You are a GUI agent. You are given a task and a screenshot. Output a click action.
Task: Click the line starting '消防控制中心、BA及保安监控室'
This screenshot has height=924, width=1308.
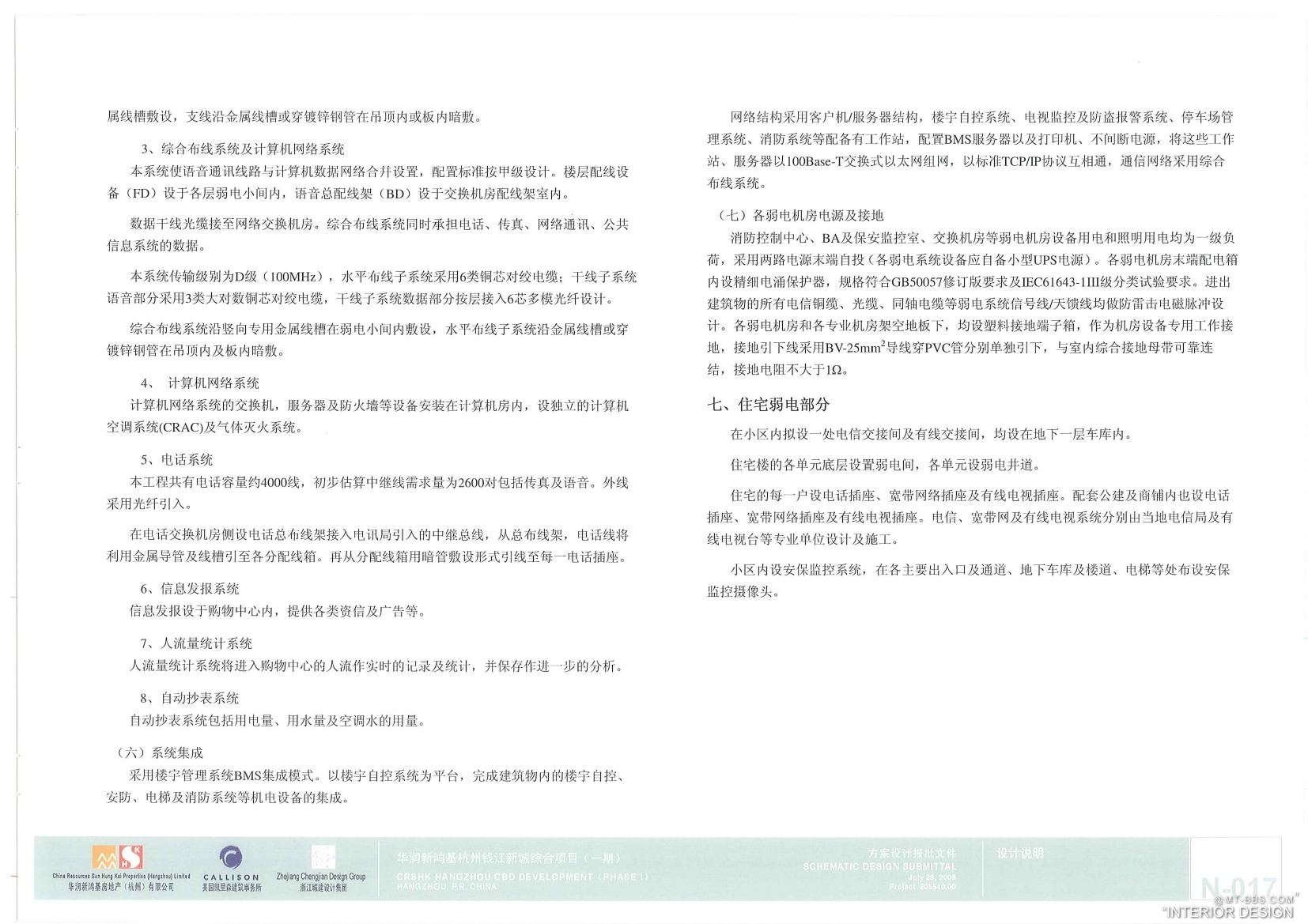coord(982,238)
